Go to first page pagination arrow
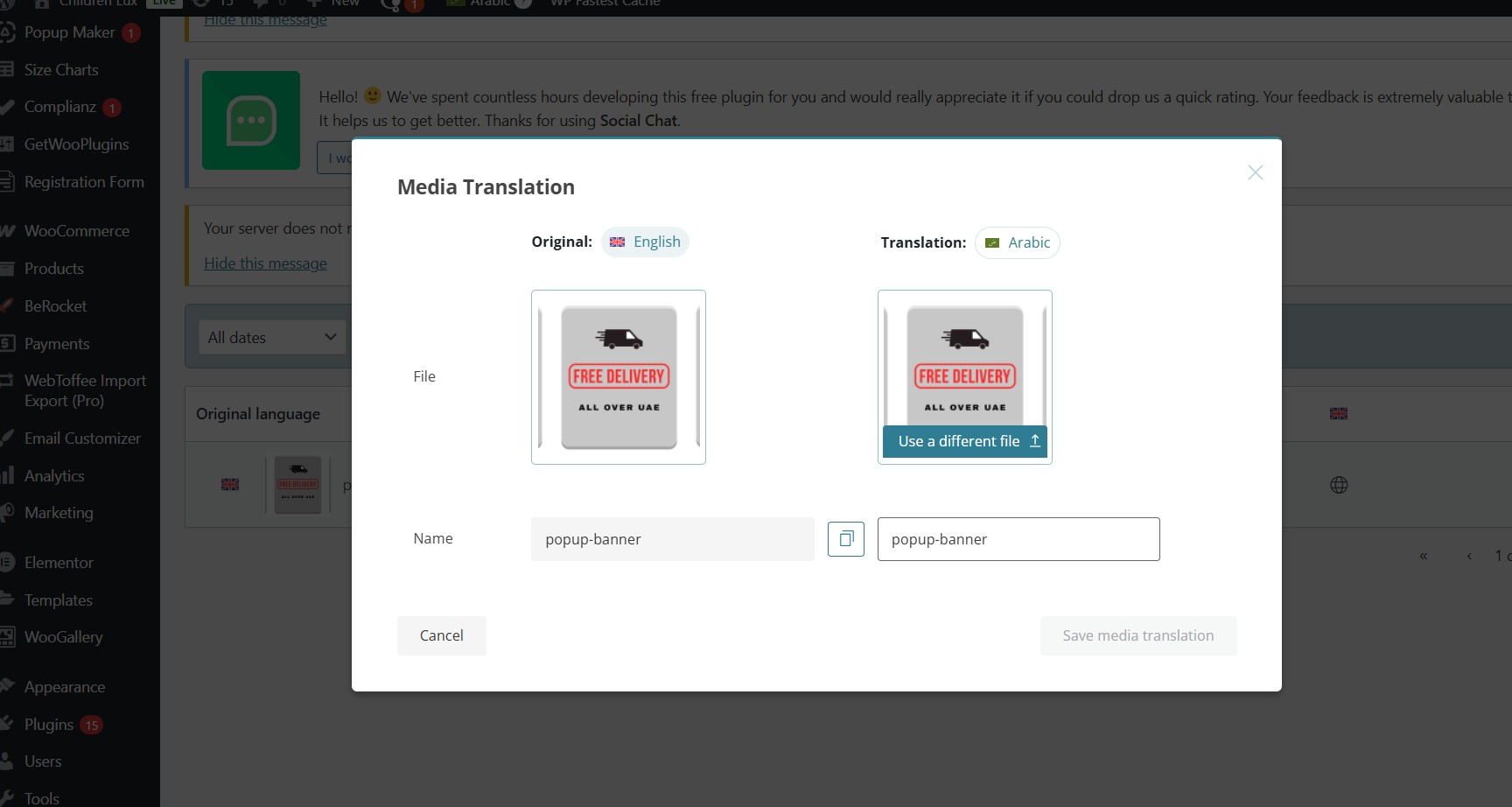The image size is (1512, 807). [x=1423, y=556]
